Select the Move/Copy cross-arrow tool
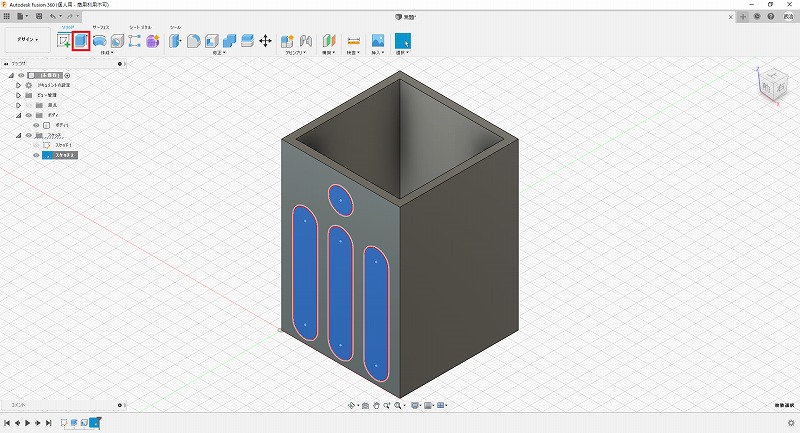This screenshot has height=433, width=800. 265,41
